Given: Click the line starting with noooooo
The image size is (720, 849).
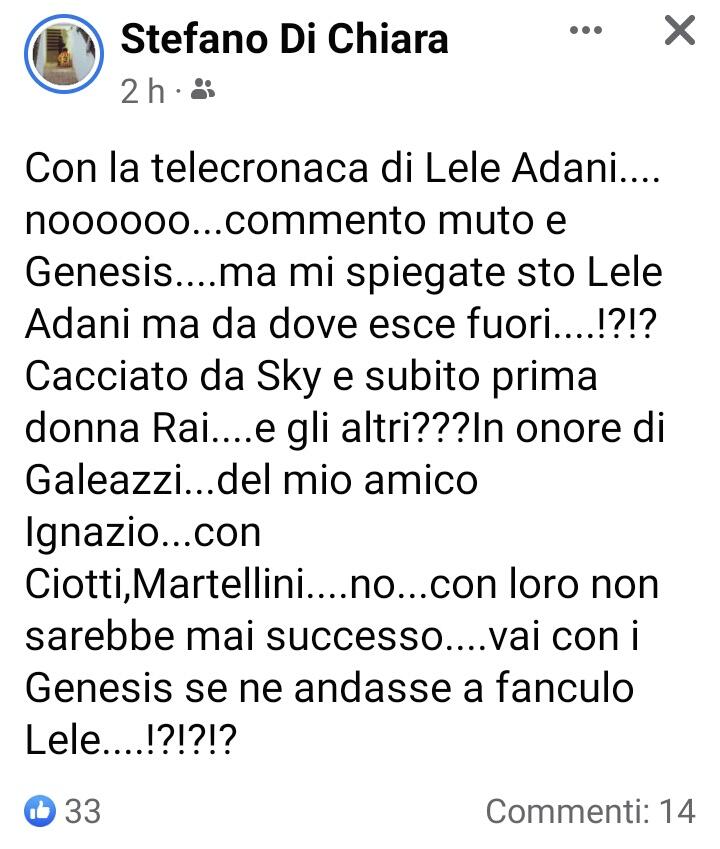Looking at the screenshot, I should tap(296, 220).
